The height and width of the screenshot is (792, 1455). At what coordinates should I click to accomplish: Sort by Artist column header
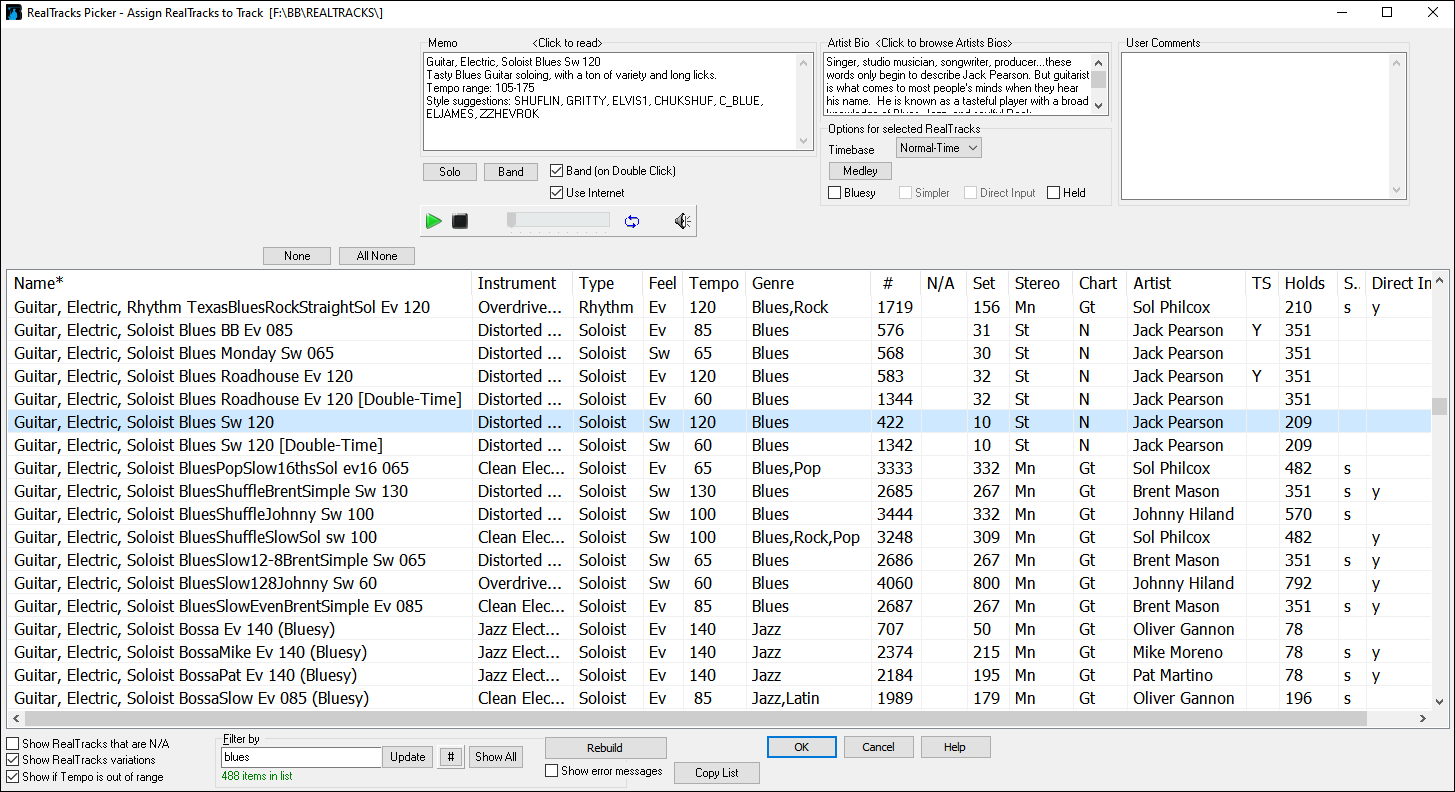1186,283
